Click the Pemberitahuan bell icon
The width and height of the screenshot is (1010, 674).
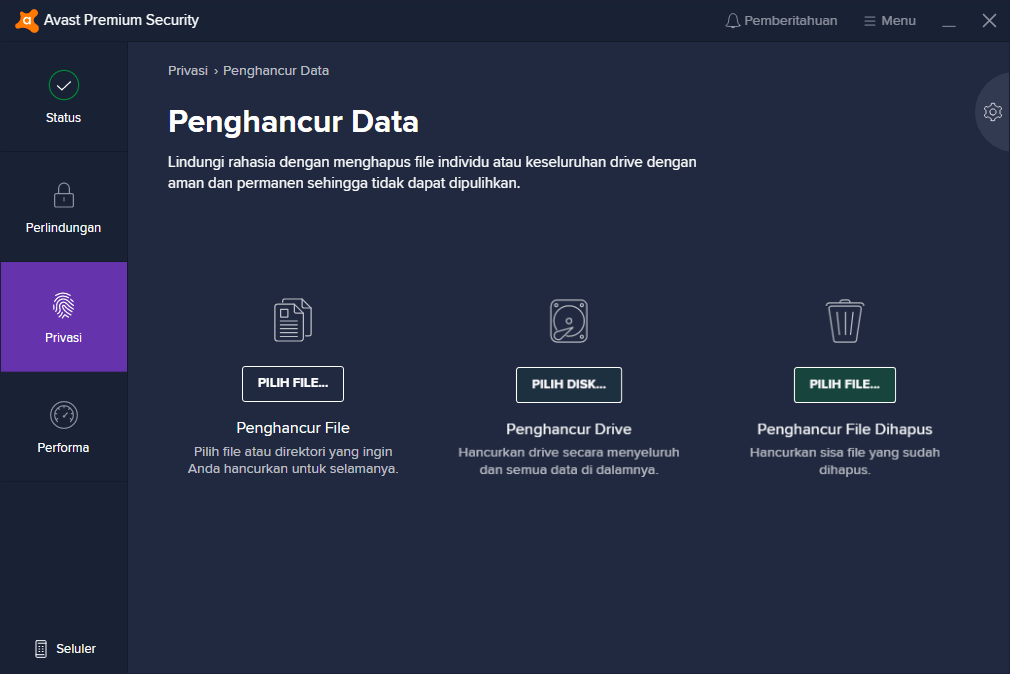[733, 21]
